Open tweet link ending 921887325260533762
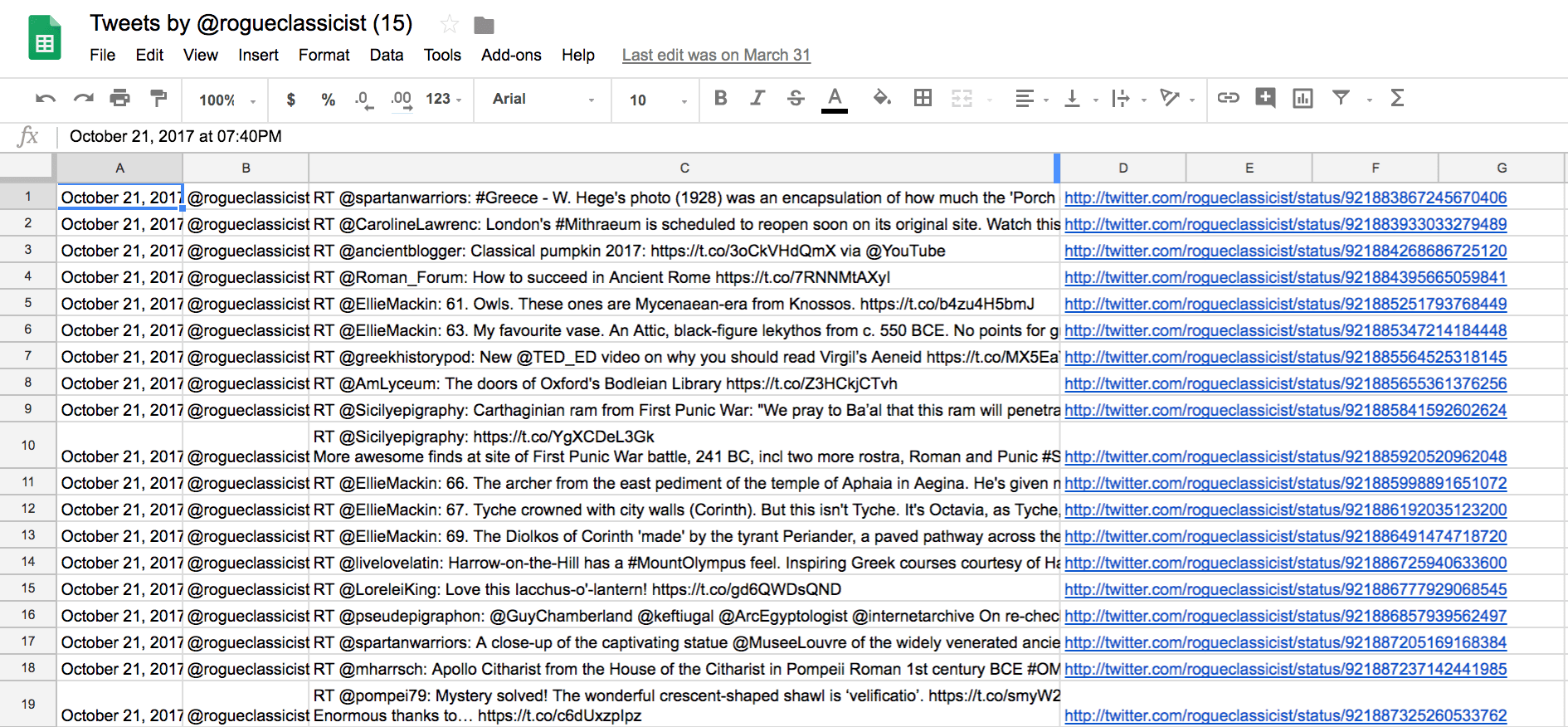 click(1285, 715)
